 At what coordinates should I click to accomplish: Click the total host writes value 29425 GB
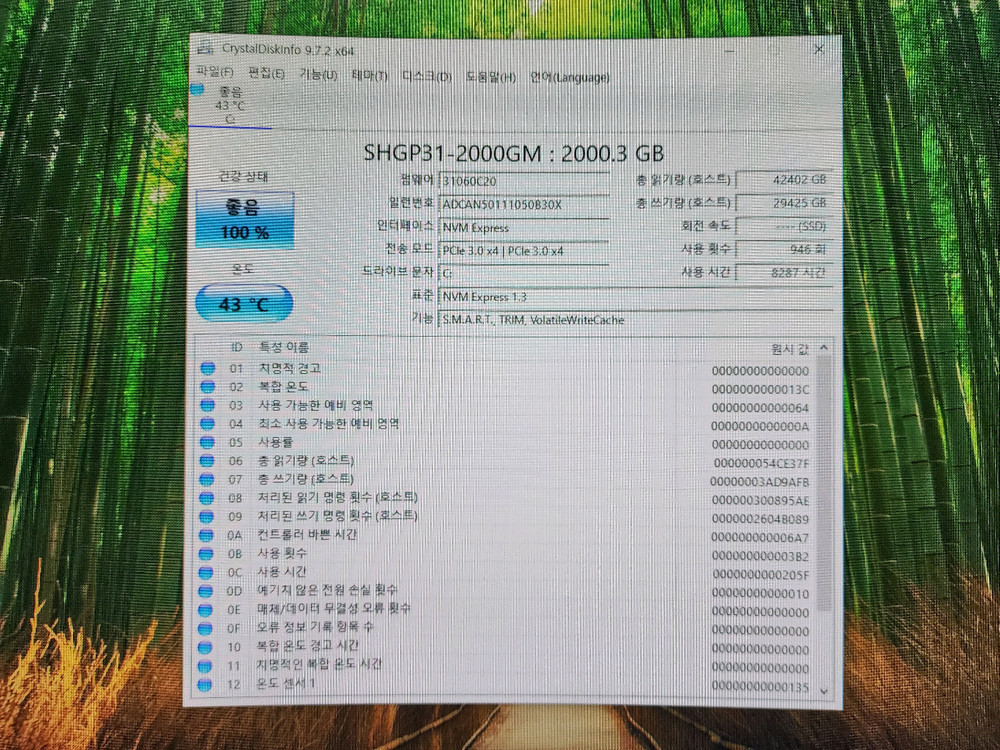tap(784, 203)
